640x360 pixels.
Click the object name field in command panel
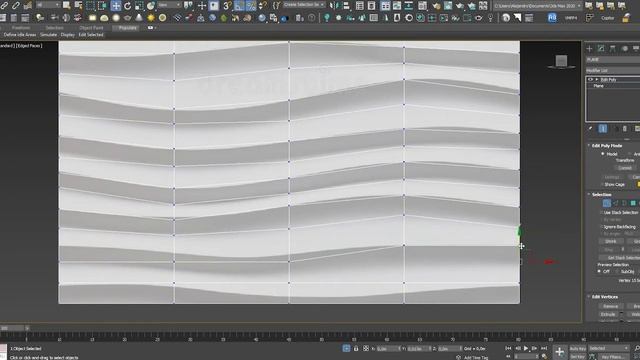click(x=613, y=60)
